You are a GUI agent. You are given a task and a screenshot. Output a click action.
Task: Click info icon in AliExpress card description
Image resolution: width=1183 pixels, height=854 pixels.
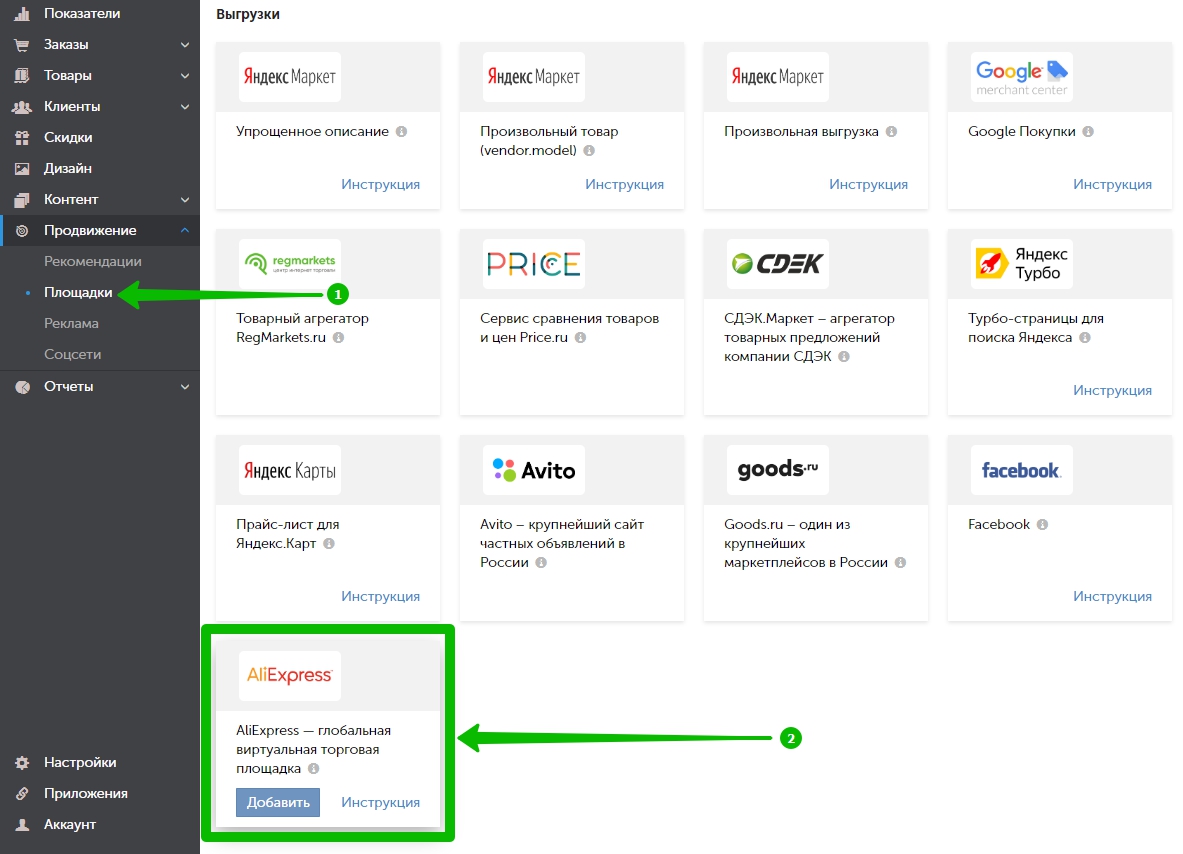313,768
